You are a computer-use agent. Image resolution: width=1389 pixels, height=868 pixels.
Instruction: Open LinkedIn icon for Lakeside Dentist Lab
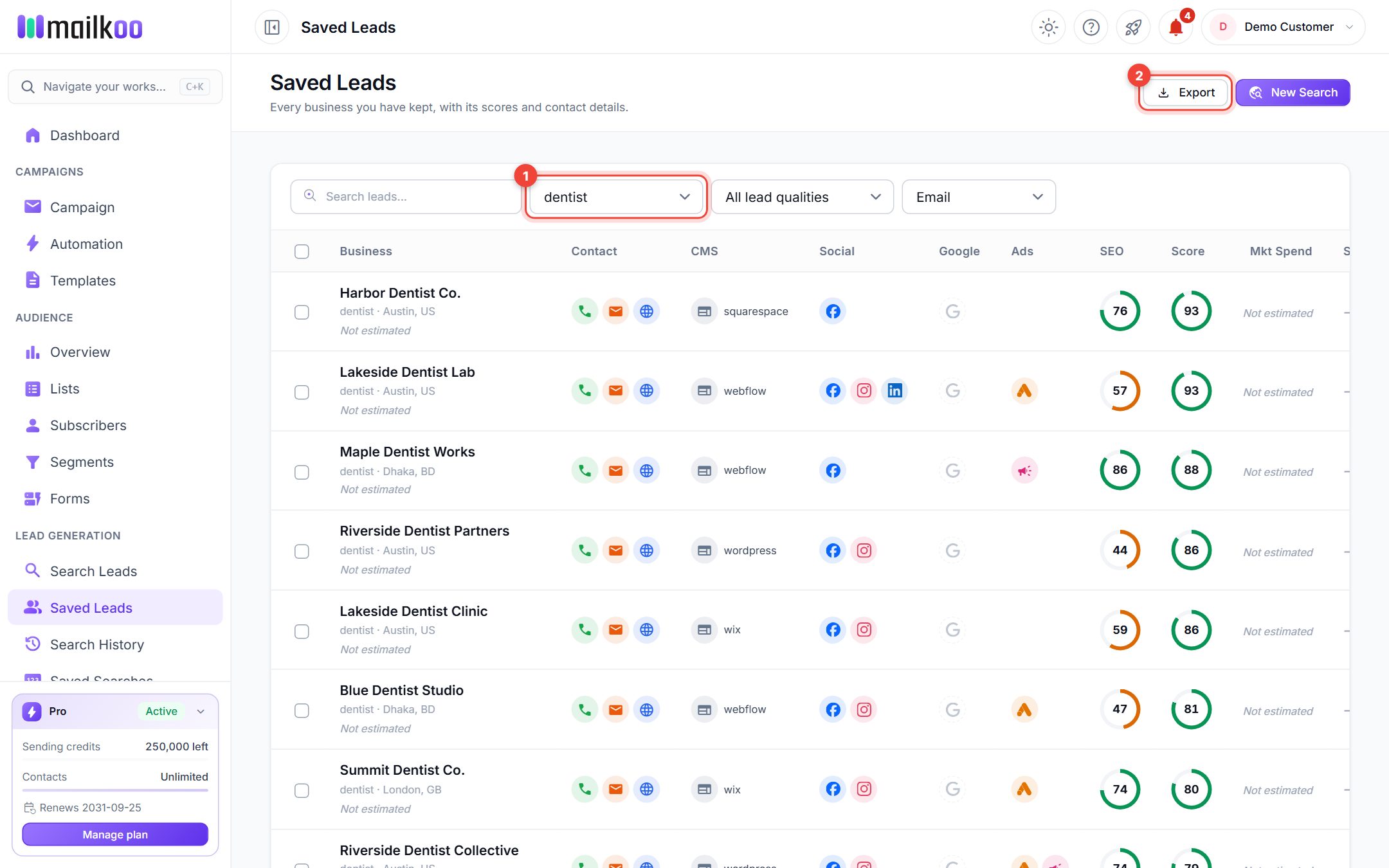point(894,391)
